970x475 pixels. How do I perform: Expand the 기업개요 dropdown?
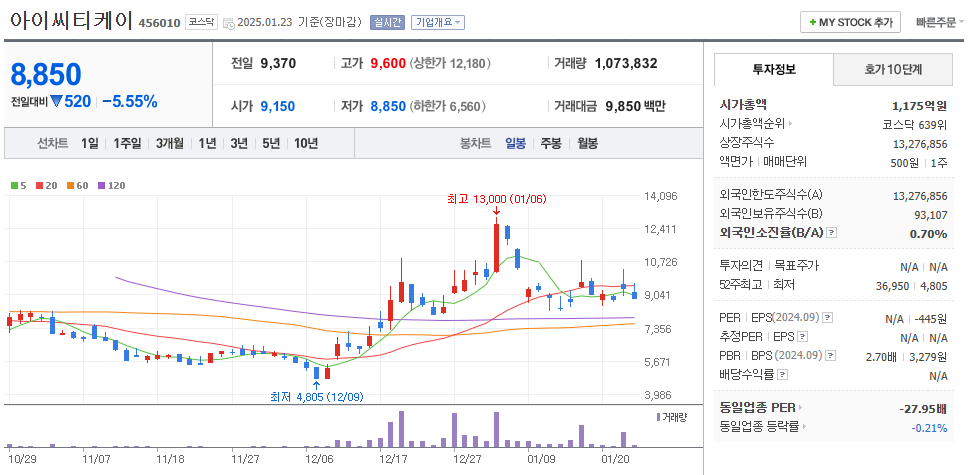[438, 22]
